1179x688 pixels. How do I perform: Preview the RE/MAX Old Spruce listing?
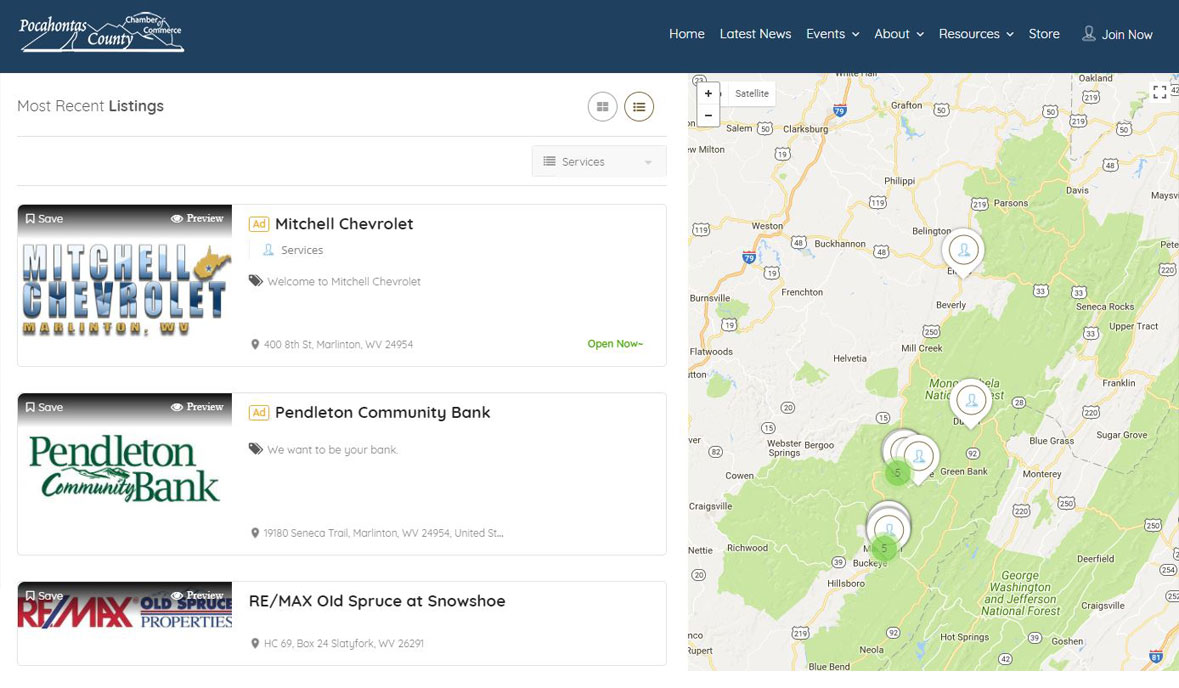pos(197,596)
